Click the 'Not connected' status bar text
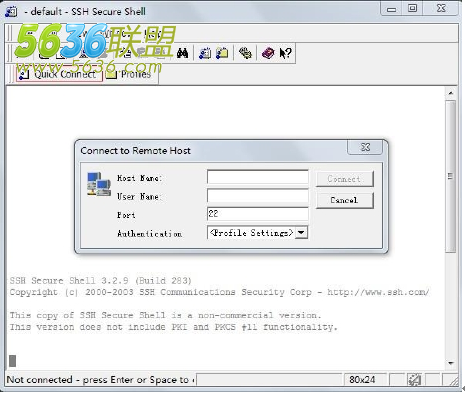465x393 pixels. (x=100, y=380)
